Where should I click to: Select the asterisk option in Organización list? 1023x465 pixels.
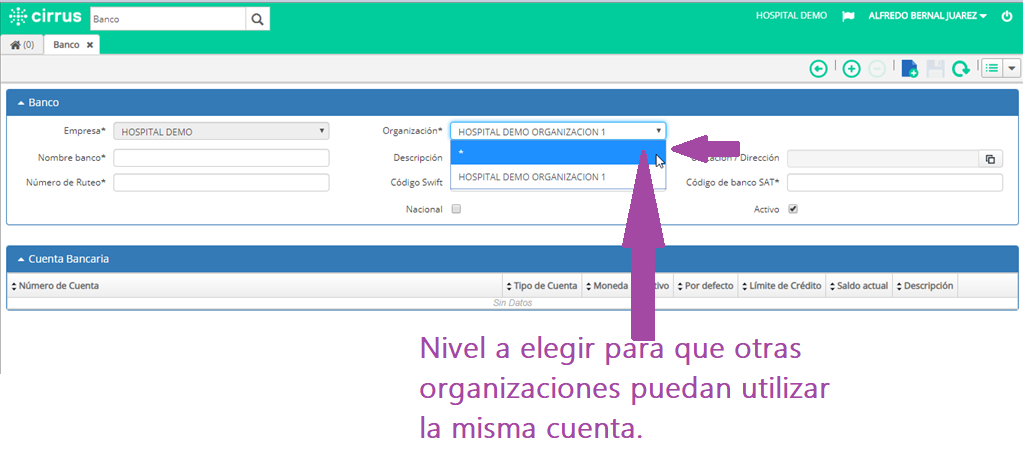coord(558,152)
